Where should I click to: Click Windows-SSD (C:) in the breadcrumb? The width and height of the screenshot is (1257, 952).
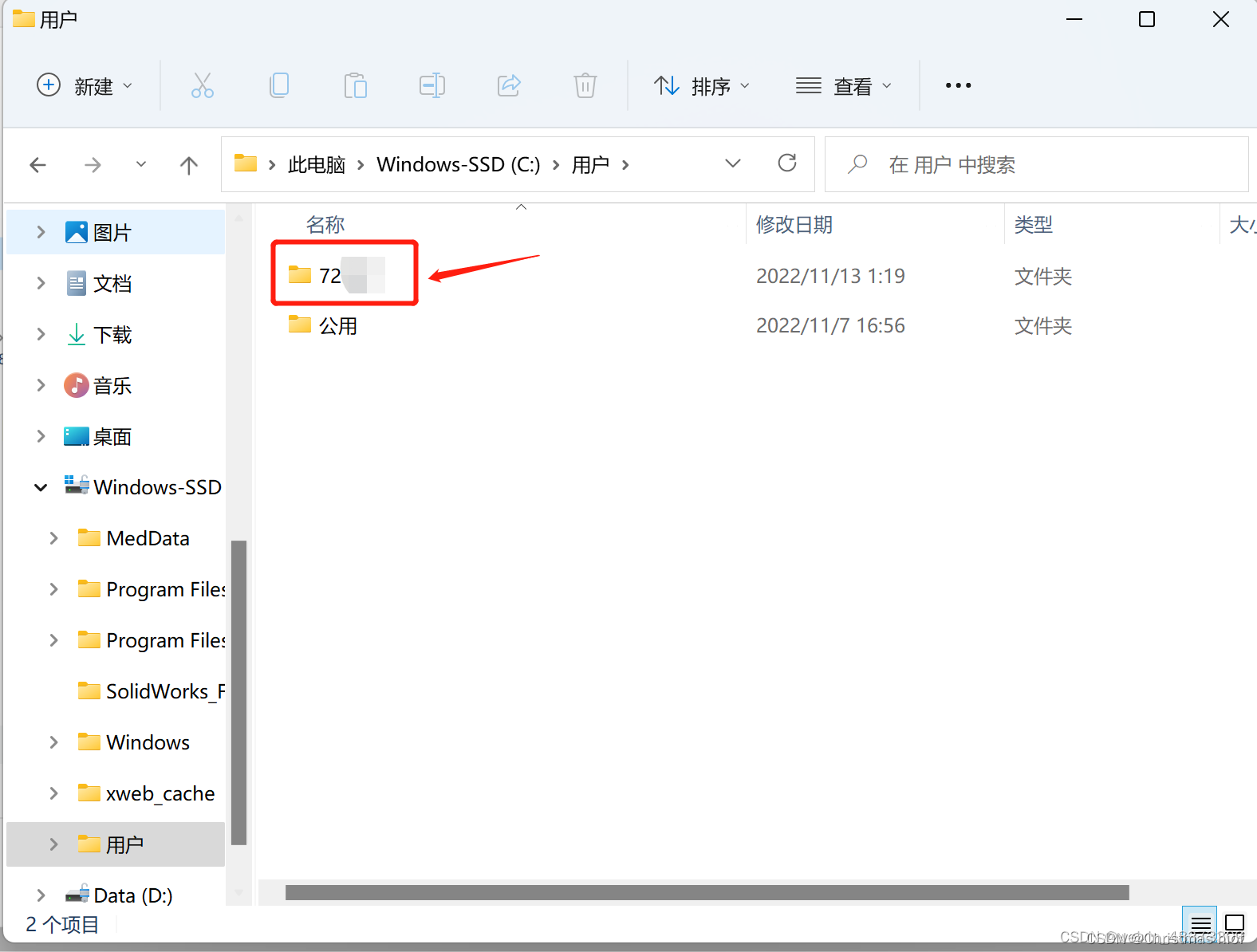pos(458,164)
